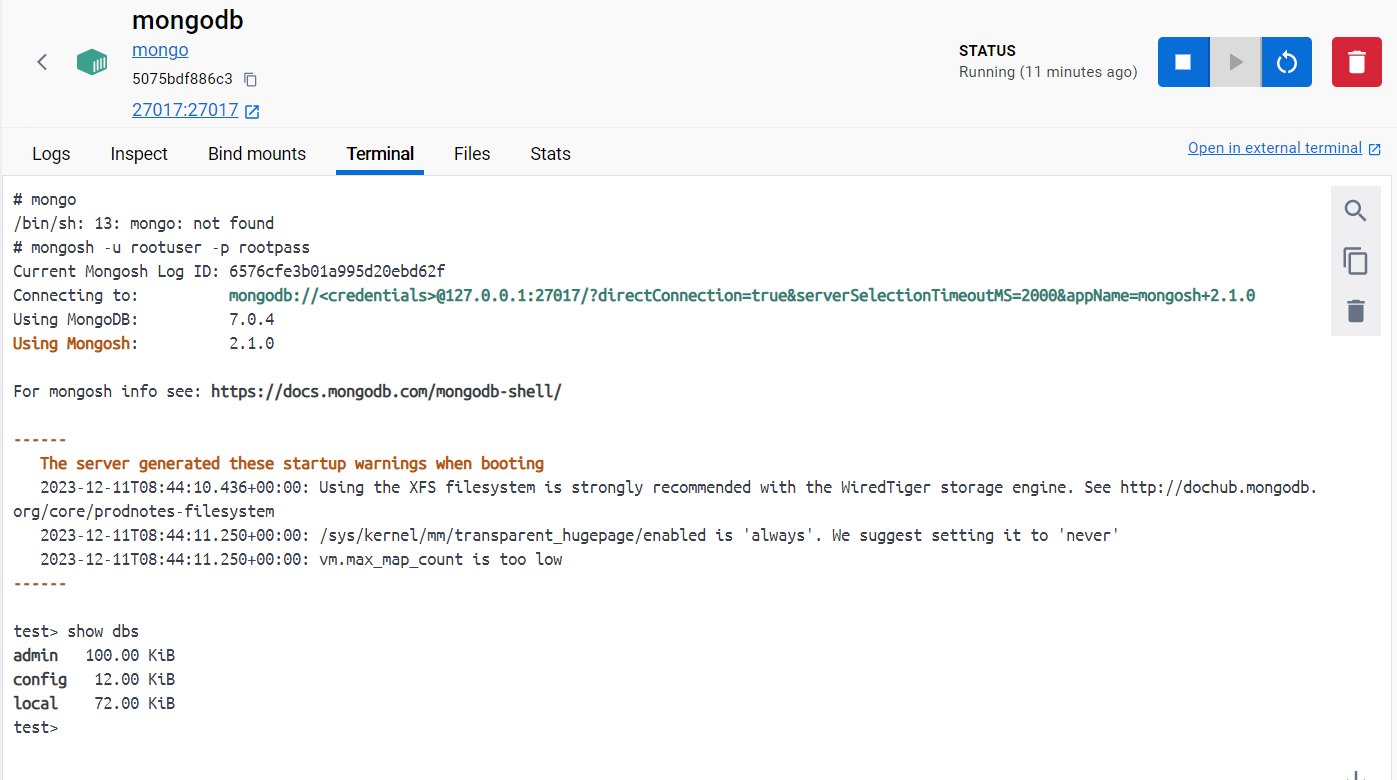Switch to the Files tab

point(472,154)
